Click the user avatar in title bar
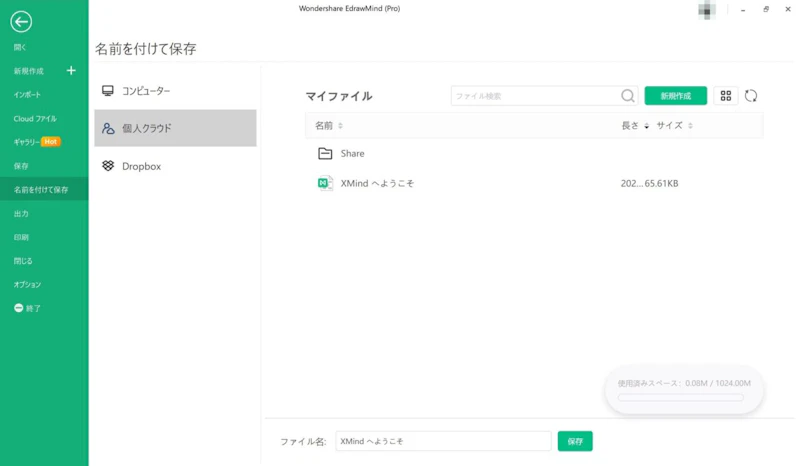 click(707, 10)
